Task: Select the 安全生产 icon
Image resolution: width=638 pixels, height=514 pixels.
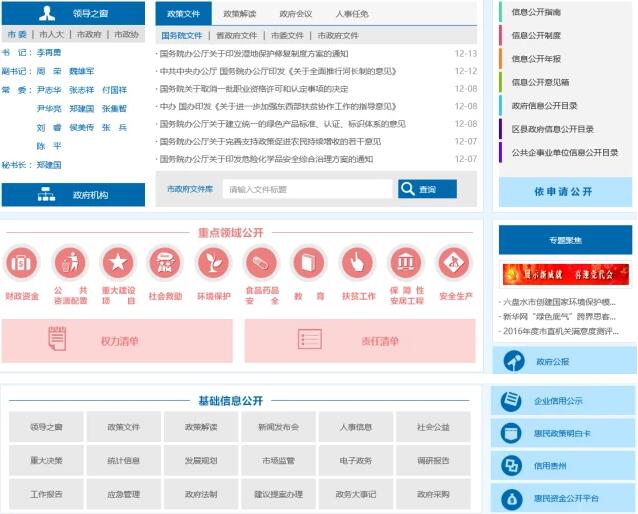Action: tap(454, 263)
